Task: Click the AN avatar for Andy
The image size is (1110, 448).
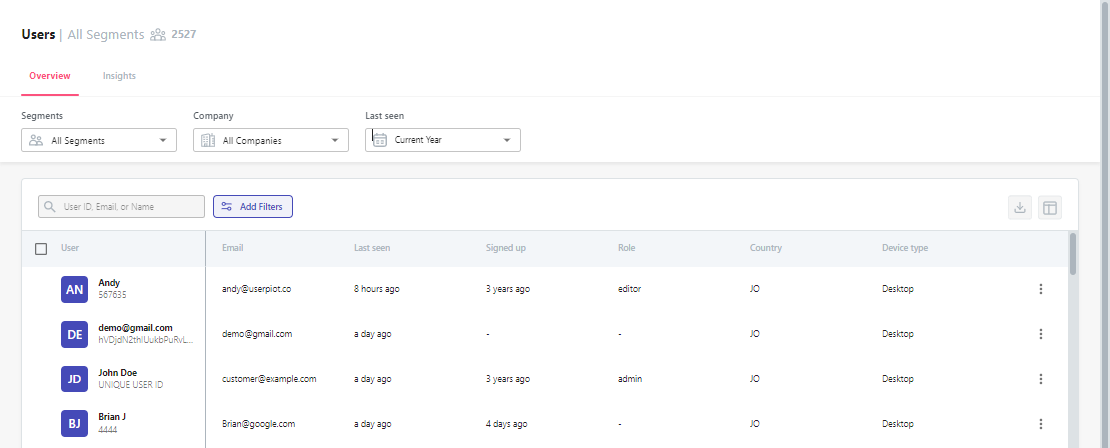Action: (x=74, y=289)
